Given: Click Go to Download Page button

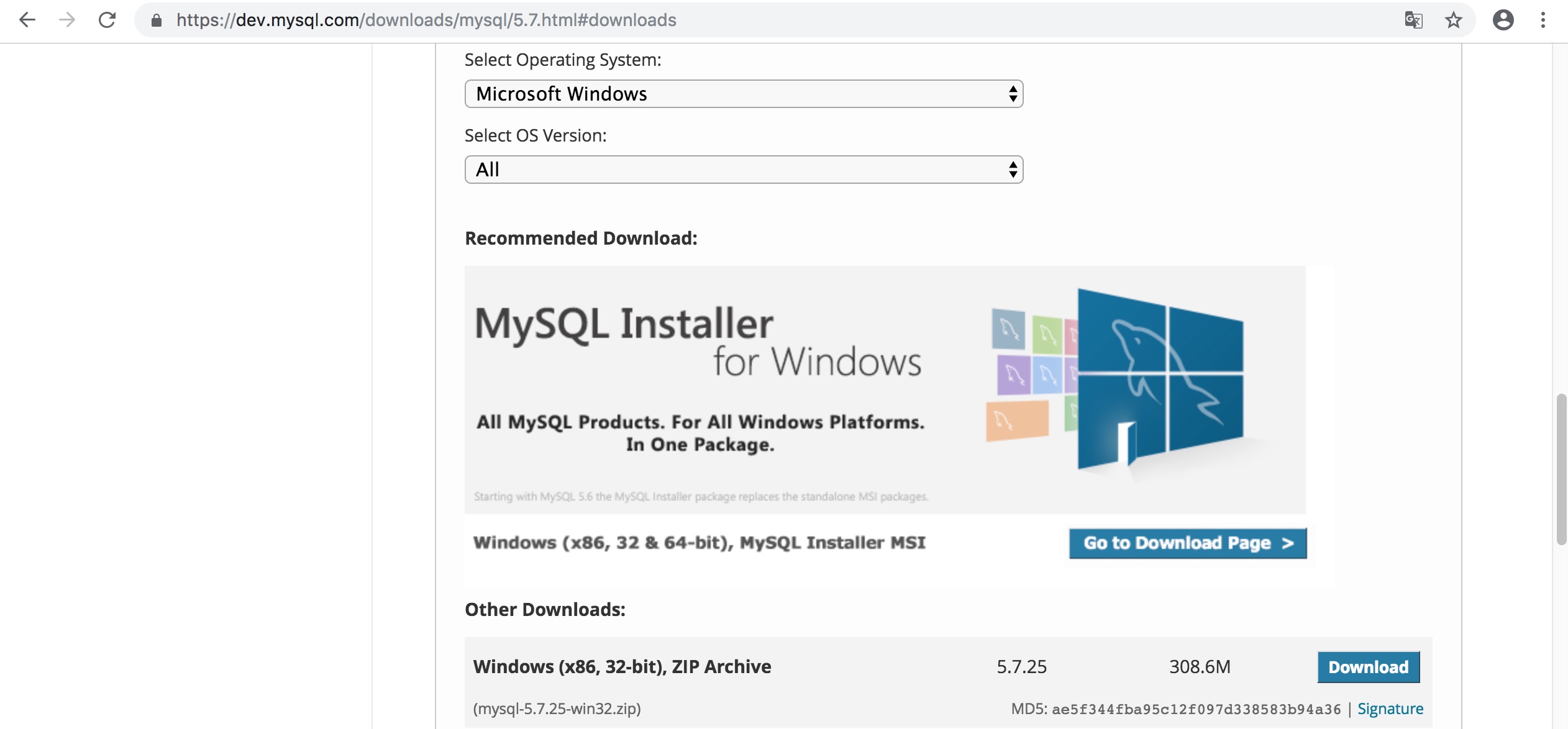Looking at the screenshot, I should coord(1188,543).
